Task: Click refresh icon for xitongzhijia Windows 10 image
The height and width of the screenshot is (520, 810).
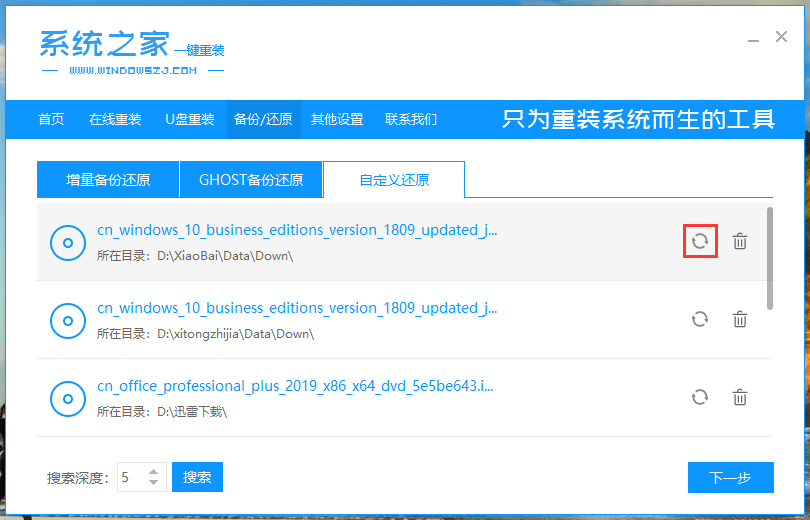Action: pyautogui.click(x=700, y=319)
